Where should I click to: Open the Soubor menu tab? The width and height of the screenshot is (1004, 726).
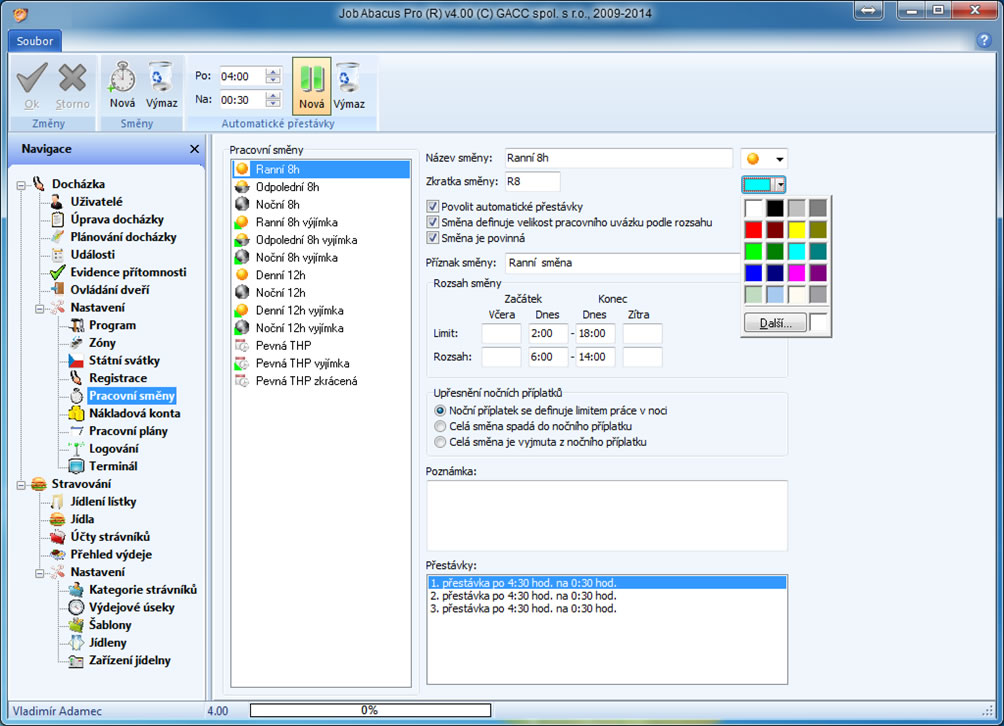click(35, 41)
